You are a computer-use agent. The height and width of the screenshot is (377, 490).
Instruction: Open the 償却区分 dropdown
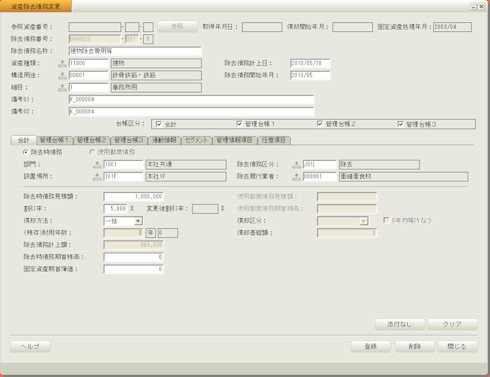click(364, 221)
